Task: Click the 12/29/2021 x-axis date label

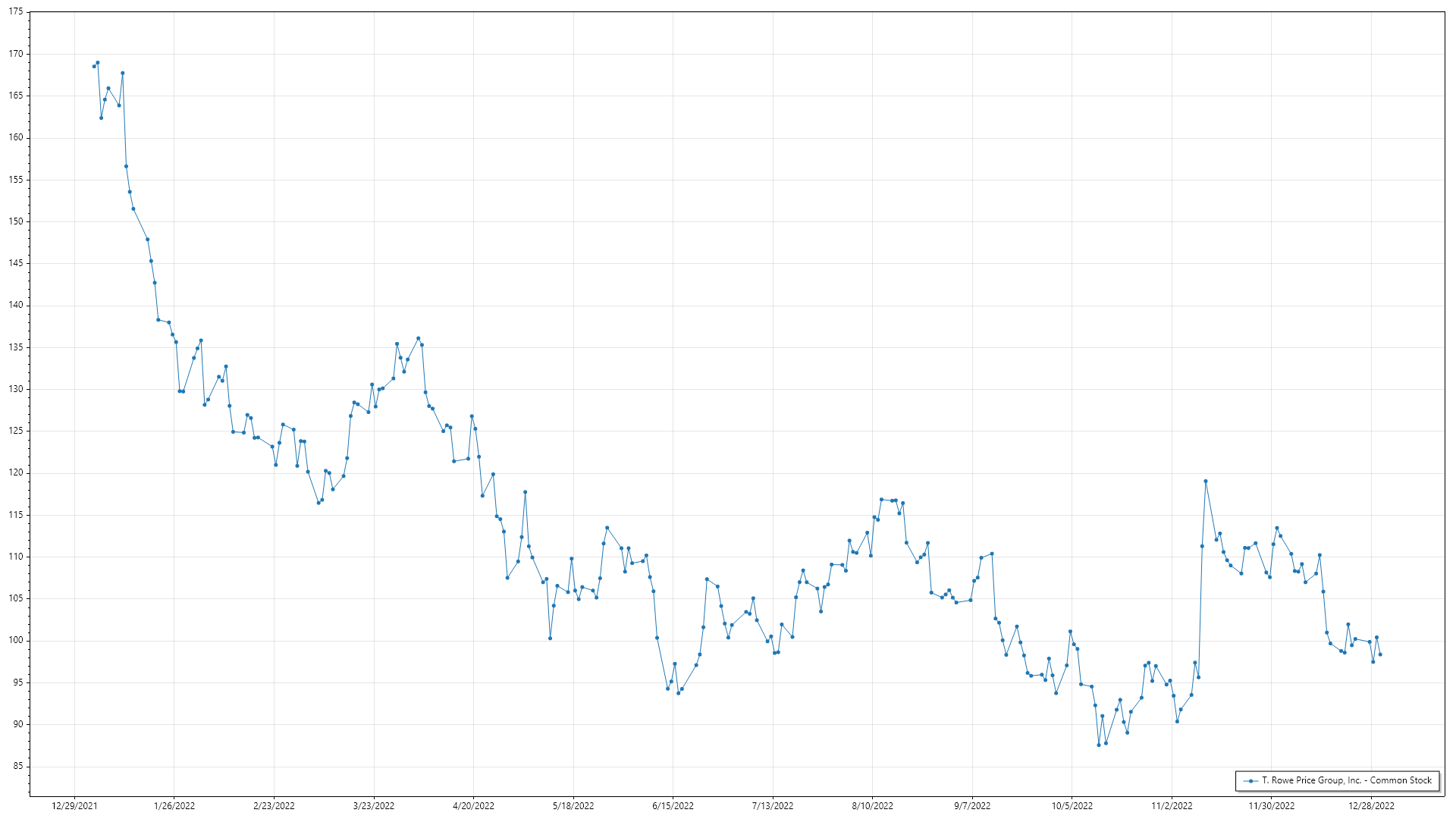Action: (74, 806)
